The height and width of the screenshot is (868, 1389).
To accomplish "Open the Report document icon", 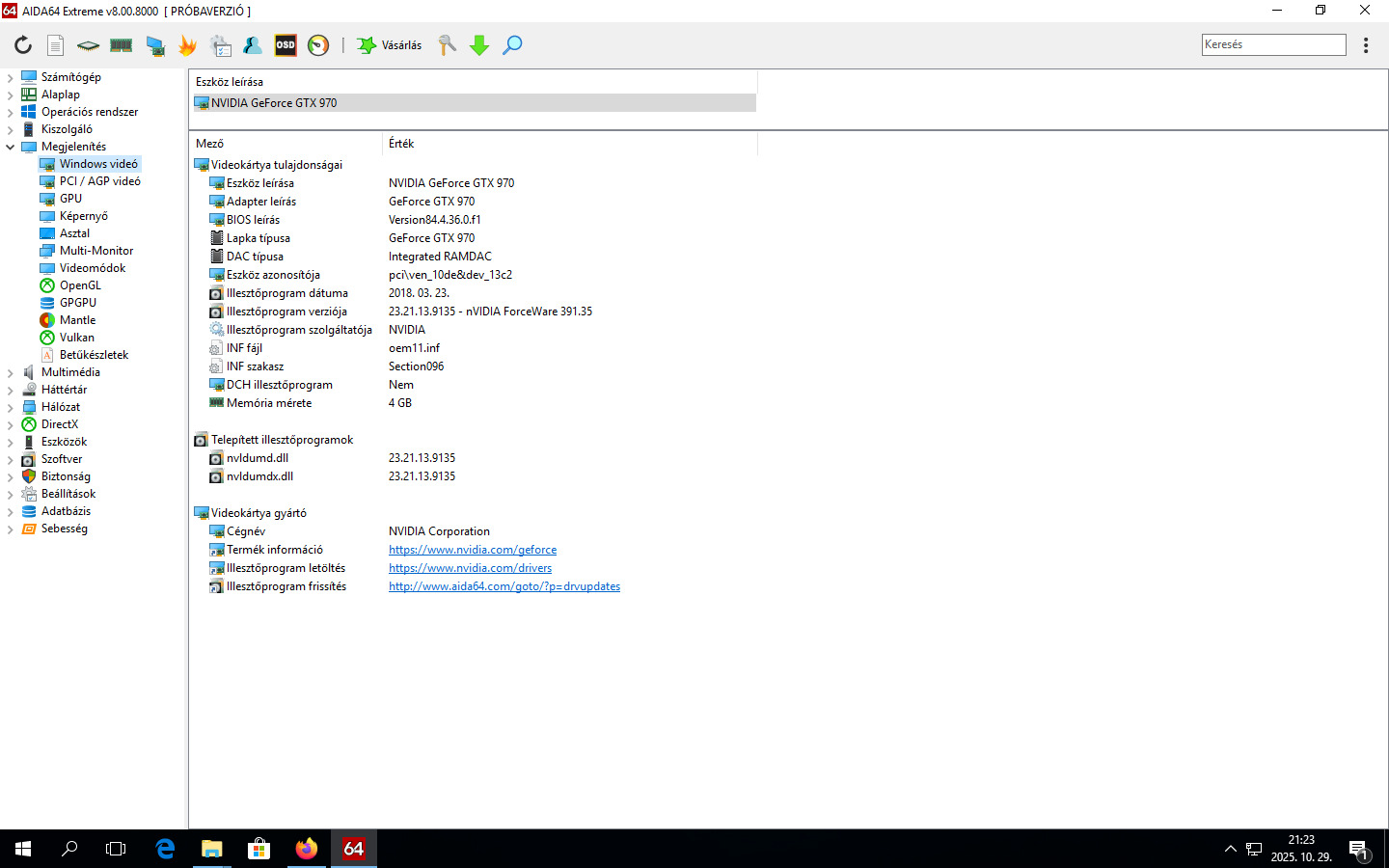I will coord(56,45).
